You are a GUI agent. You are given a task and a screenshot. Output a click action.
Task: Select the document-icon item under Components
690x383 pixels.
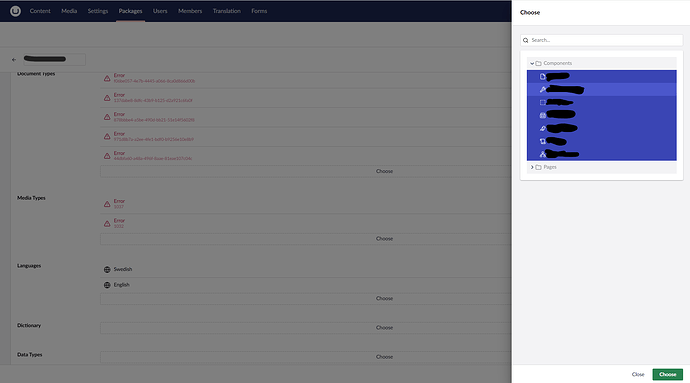tap(602, 77)
